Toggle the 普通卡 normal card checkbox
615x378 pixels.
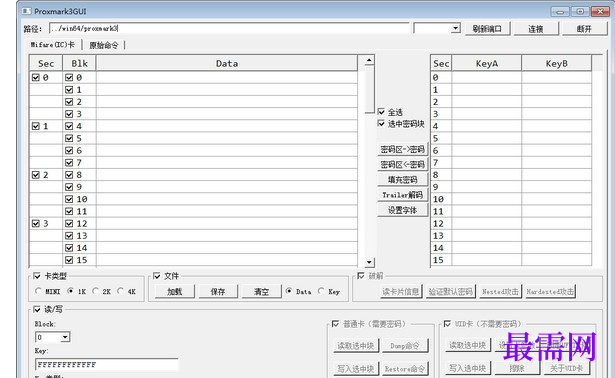(335, 324)
